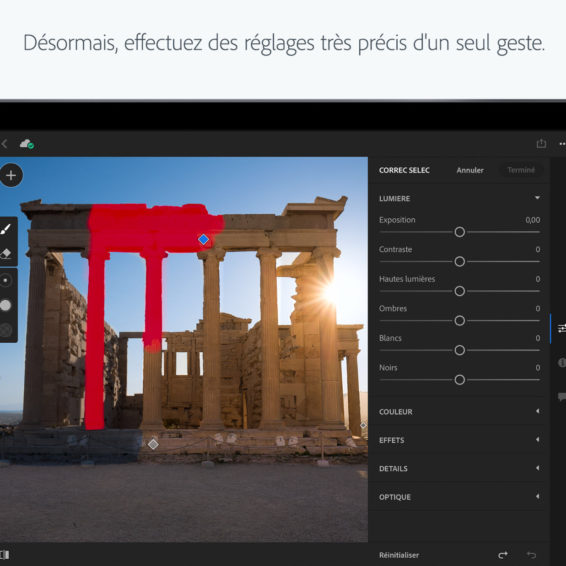Open the brush feather control

pos(5,305)
